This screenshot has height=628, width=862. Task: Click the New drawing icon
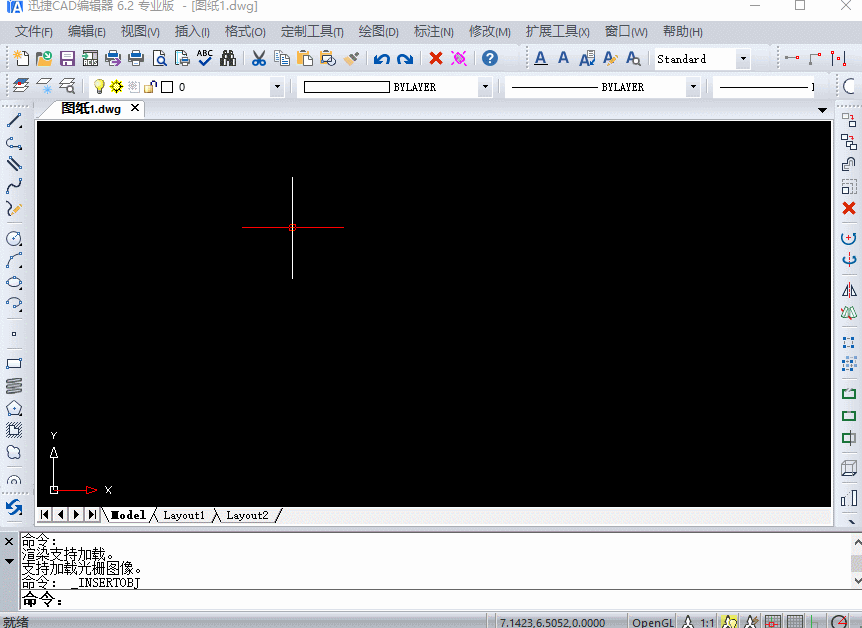tap(21, 58)
